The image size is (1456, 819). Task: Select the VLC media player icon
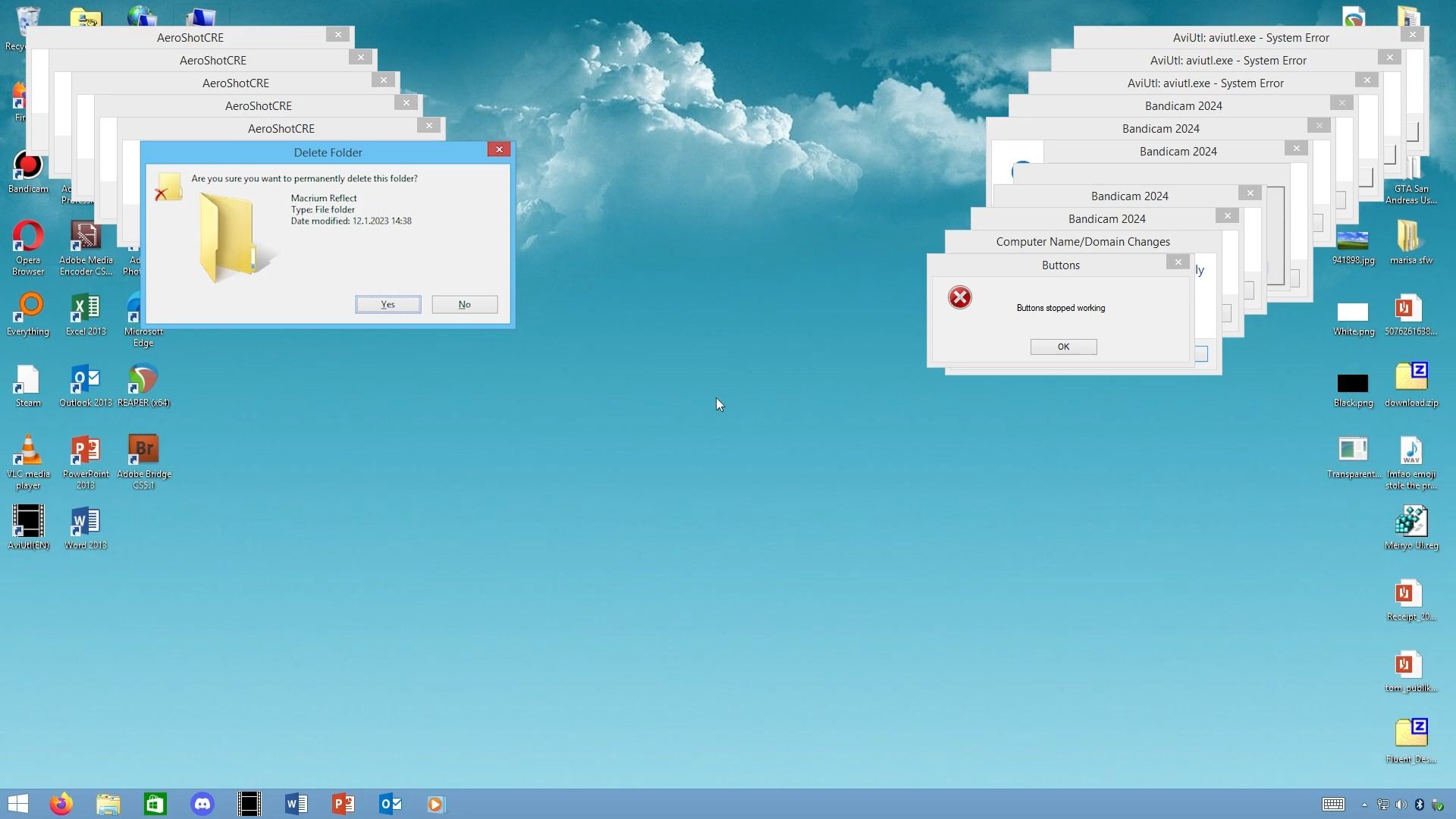click(28, 462)
